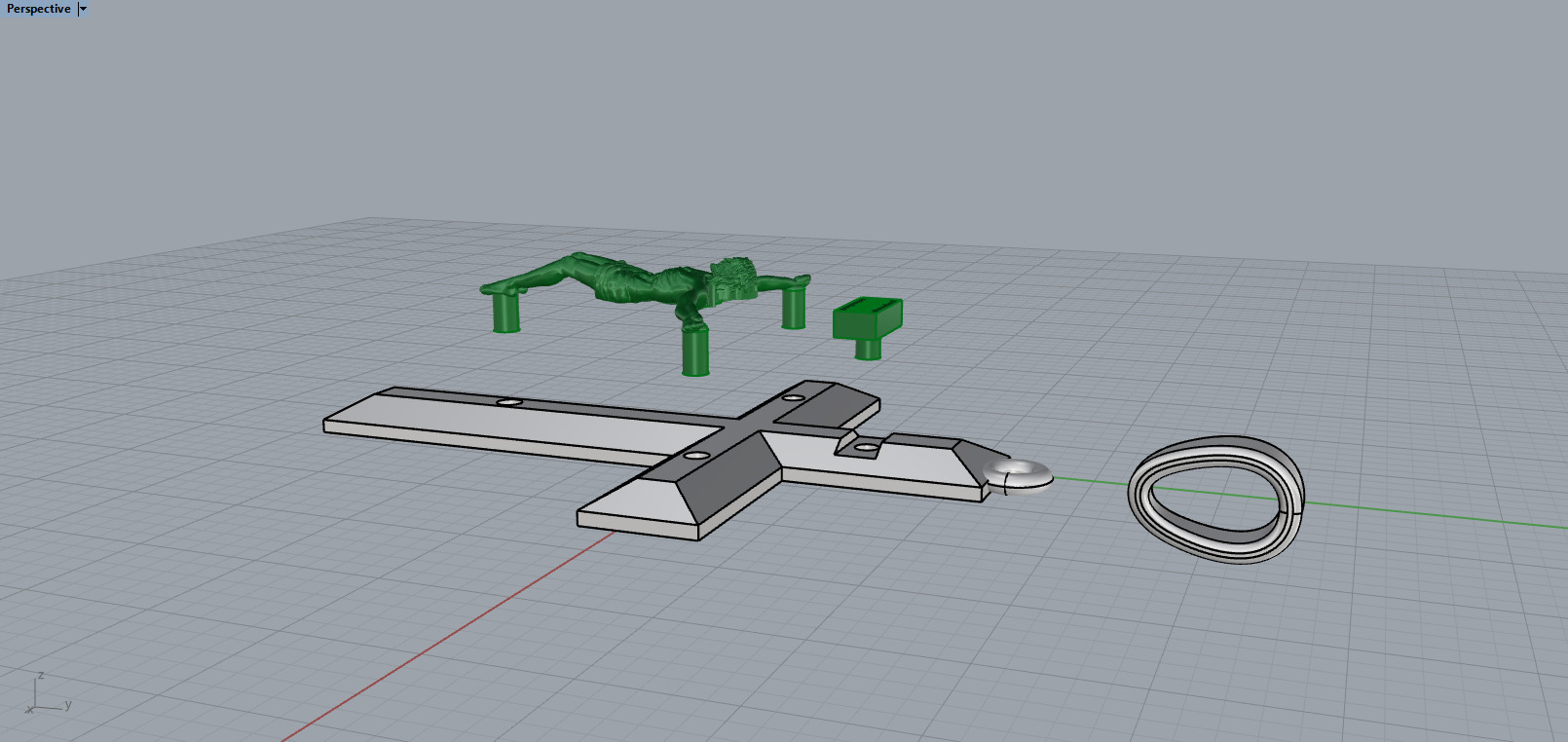Click the Perspective viewport title label

[39, 9]
